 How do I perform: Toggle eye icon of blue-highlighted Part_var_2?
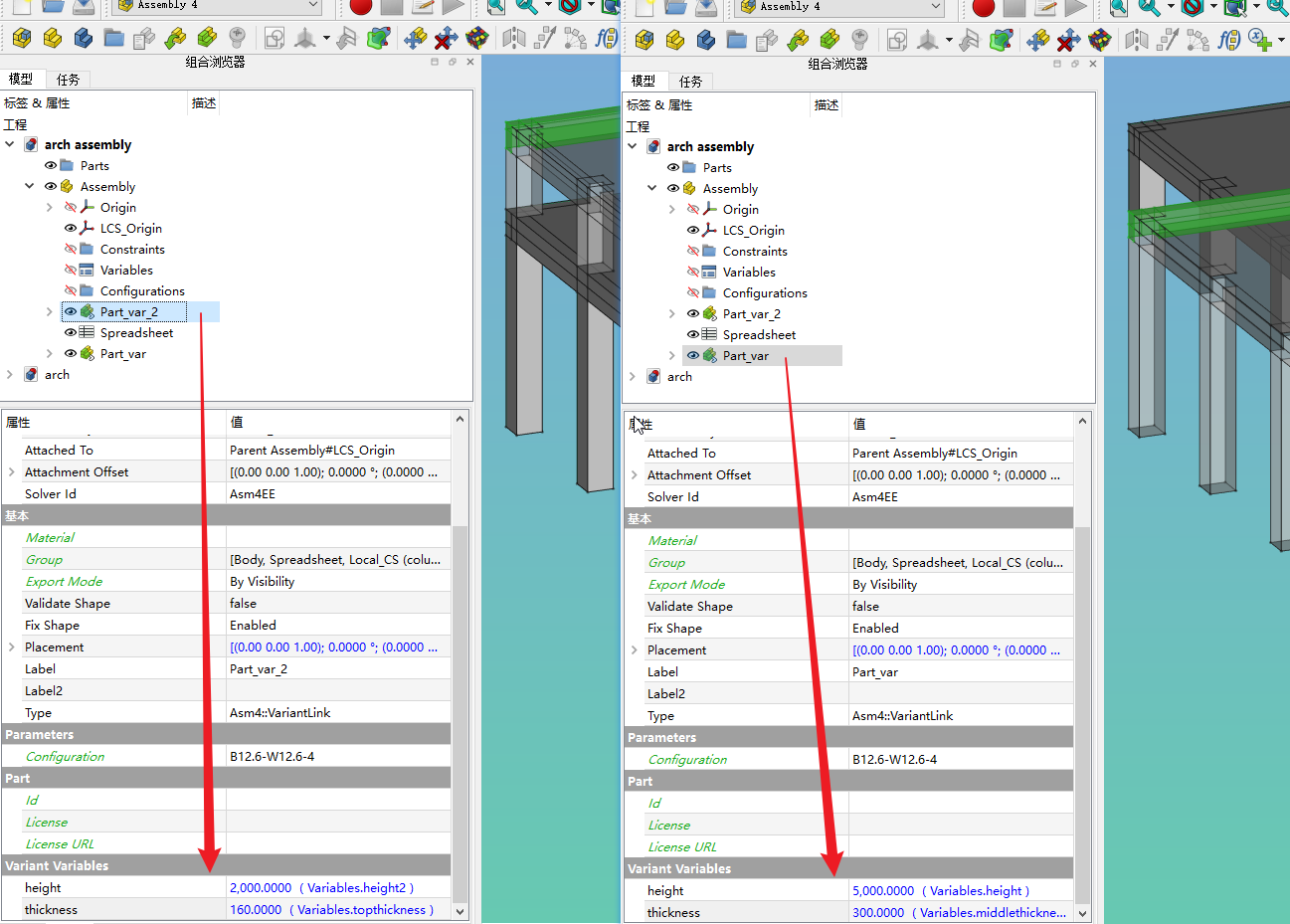coord(71,311)
